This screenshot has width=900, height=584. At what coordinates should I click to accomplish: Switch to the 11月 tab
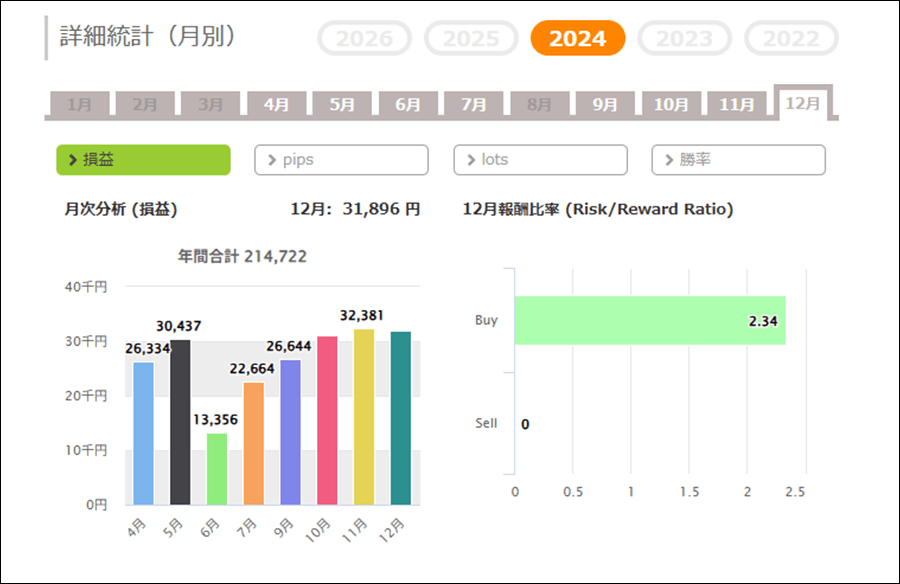click(737, 104)
